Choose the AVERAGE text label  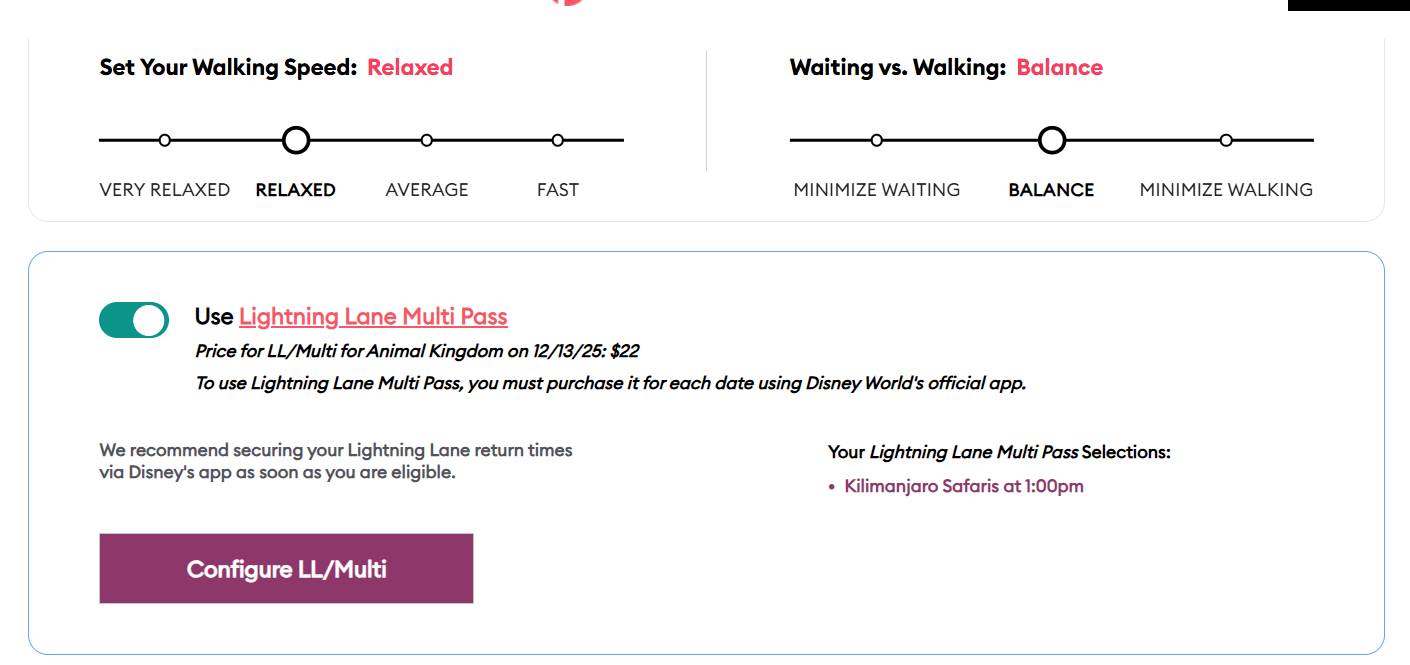[x=427, y=190]
